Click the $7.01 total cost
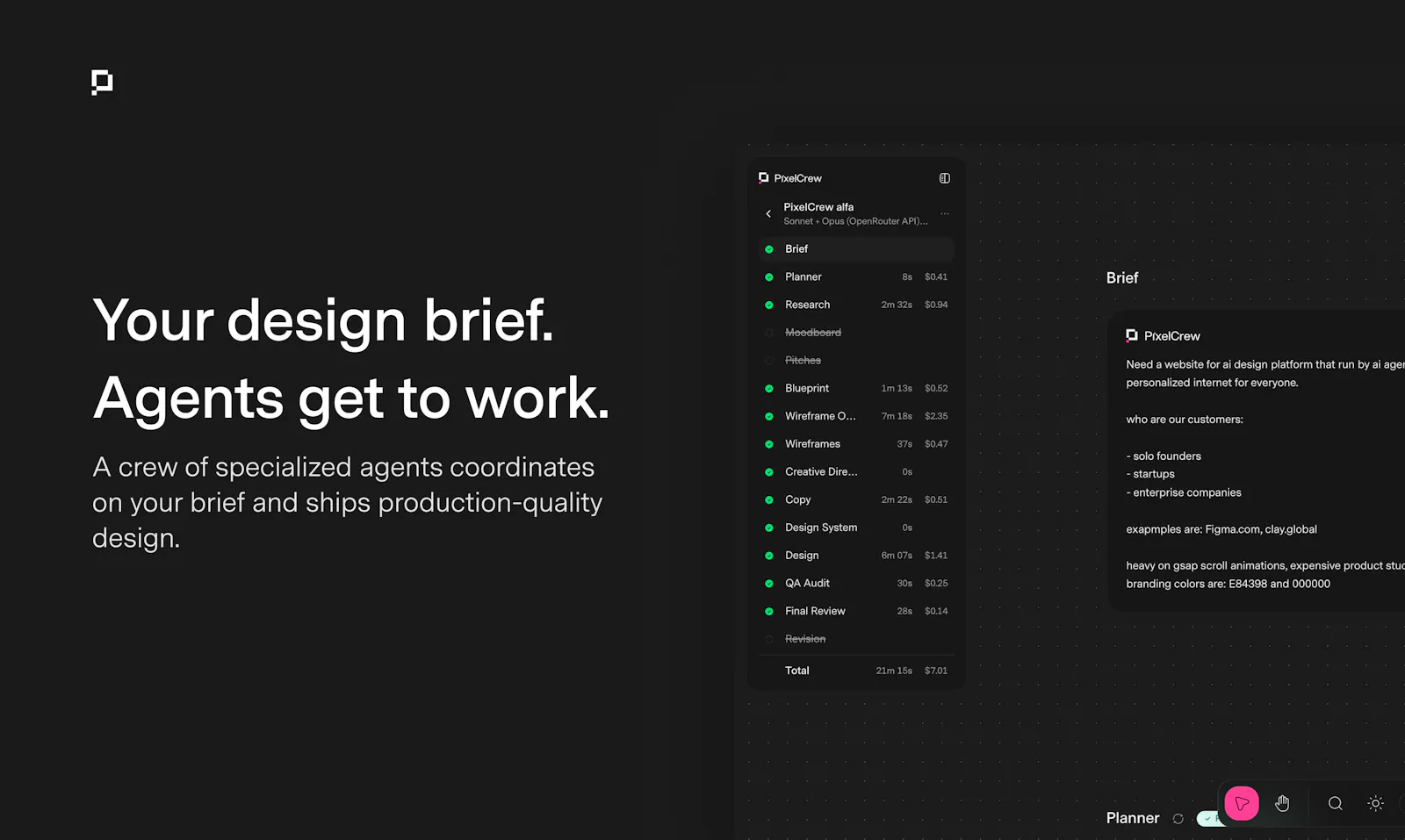1405x840 pixels. click(x=936, y=671)
